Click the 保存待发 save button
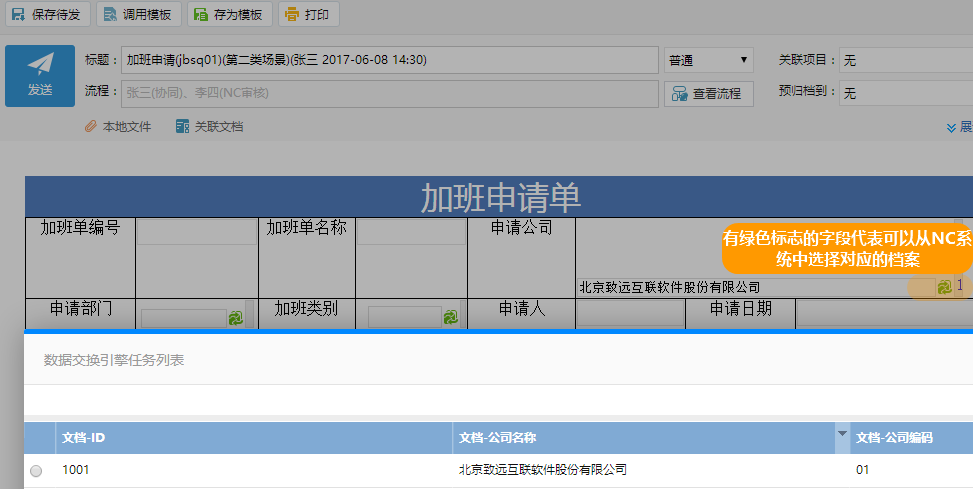Viewport: 973px width, 489px height. 47,14
